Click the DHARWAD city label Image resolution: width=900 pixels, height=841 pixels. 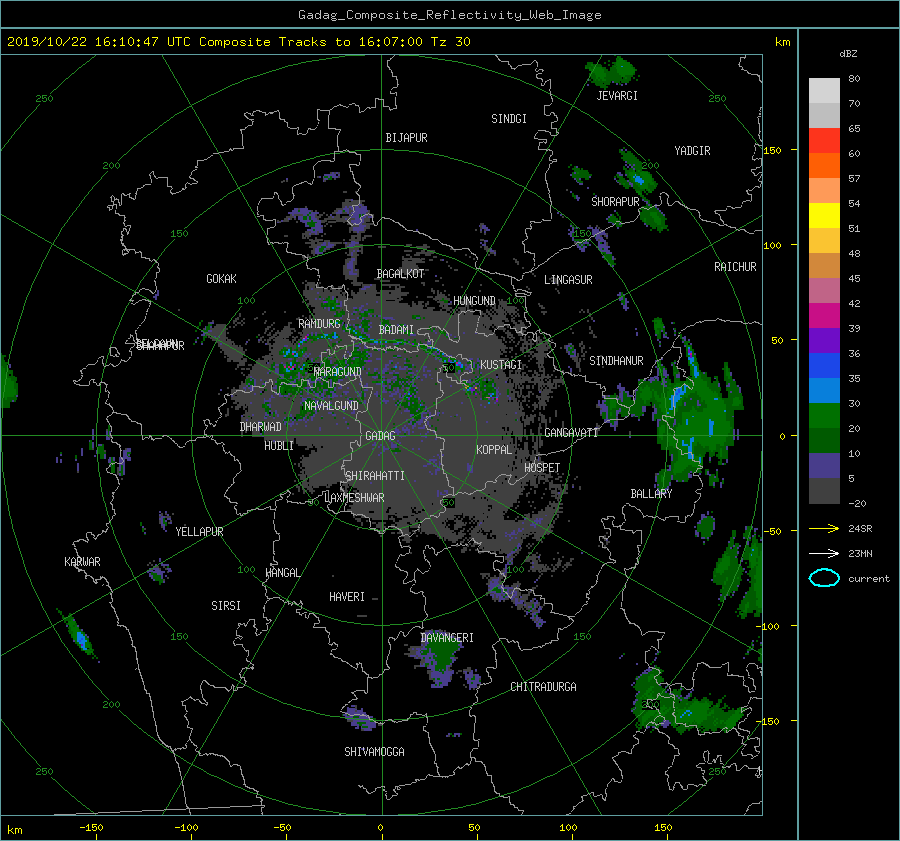point(261,427)
